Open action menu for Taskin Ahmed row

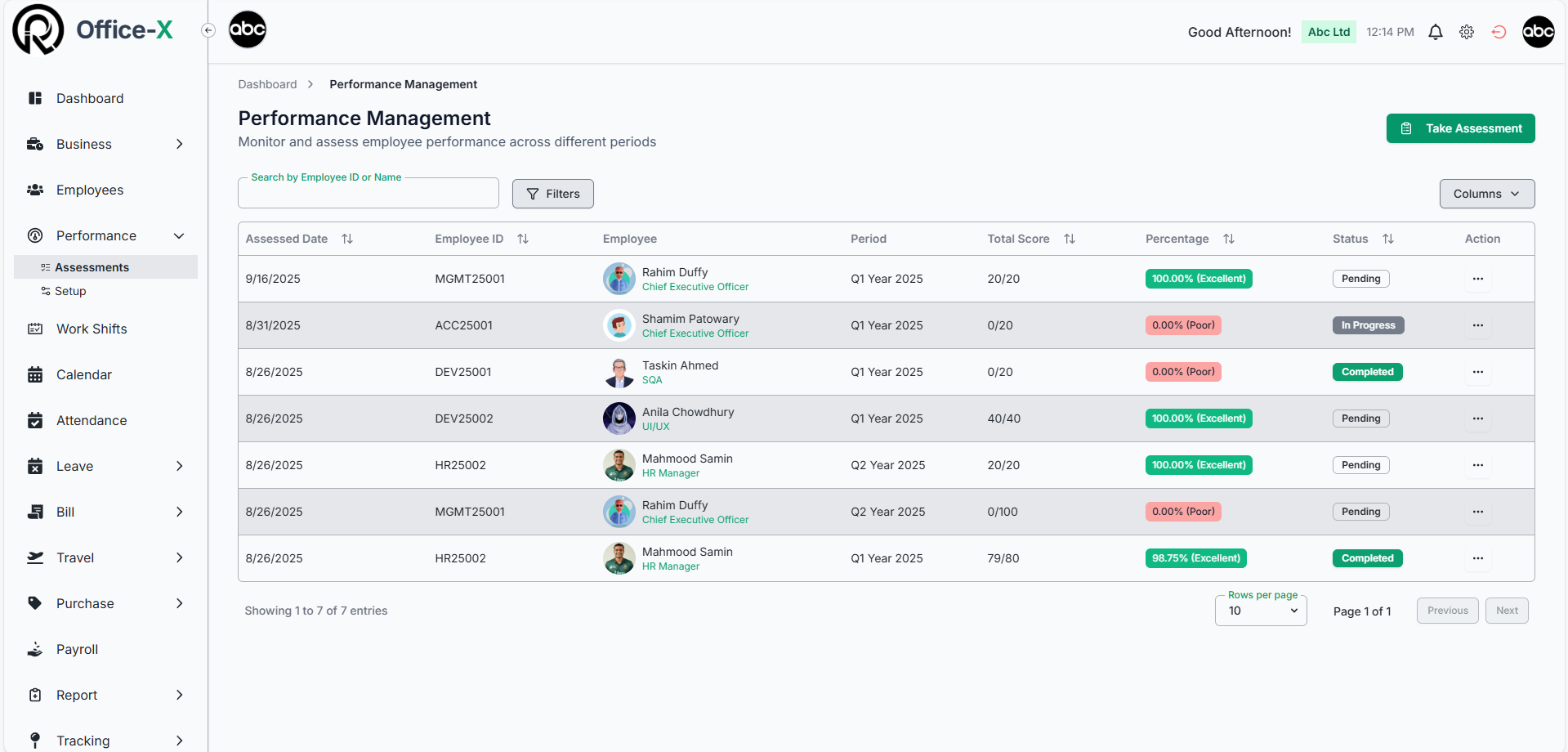pyautogui.click(x=1477, y=372)
